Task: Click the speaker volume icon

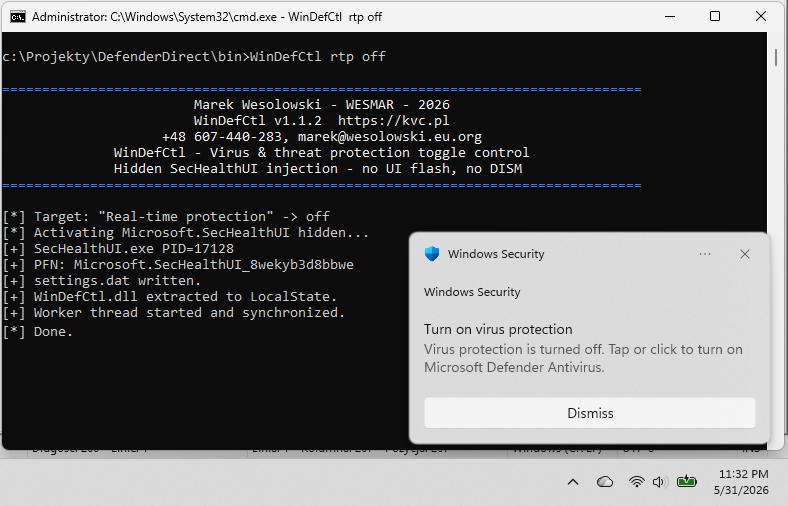Action: click(659, 482)
